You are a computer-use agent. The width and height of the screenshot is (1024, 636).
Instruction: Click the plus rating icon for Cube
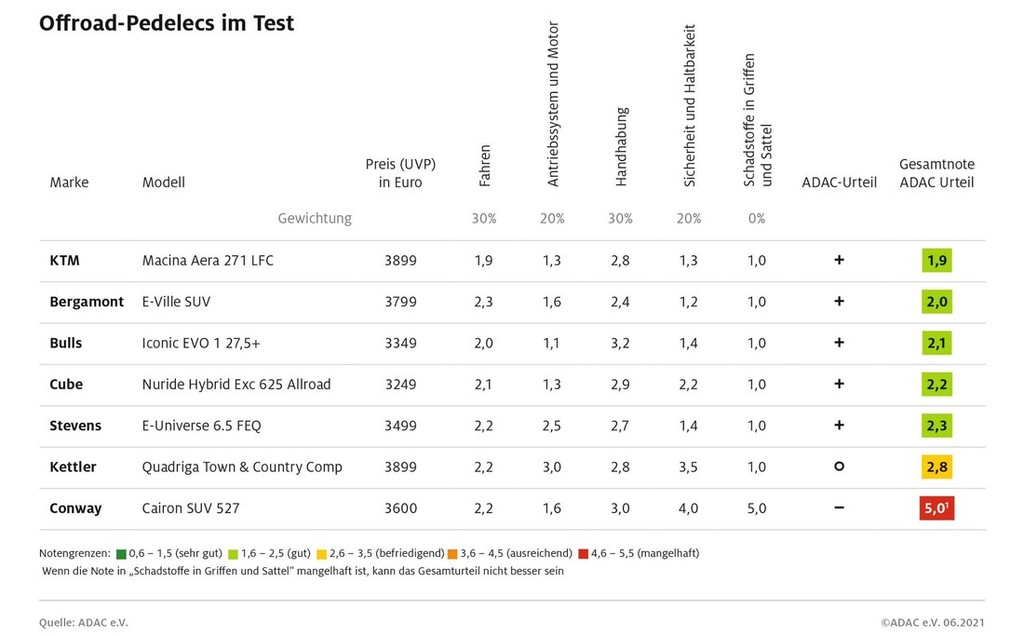coord(839,384)
